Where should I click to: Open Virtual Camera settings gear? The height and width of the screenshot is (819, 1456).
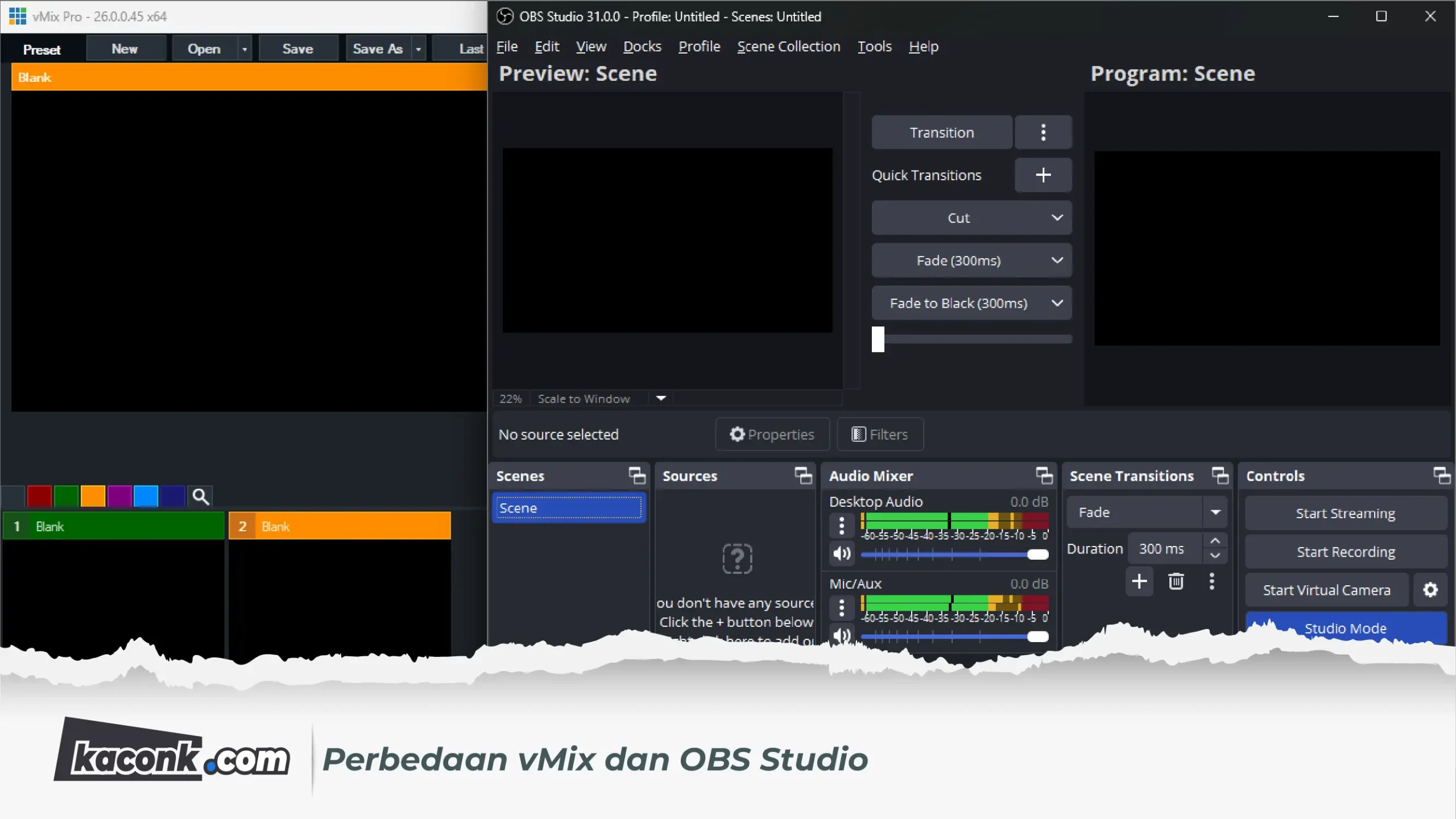pos(1430,590)
